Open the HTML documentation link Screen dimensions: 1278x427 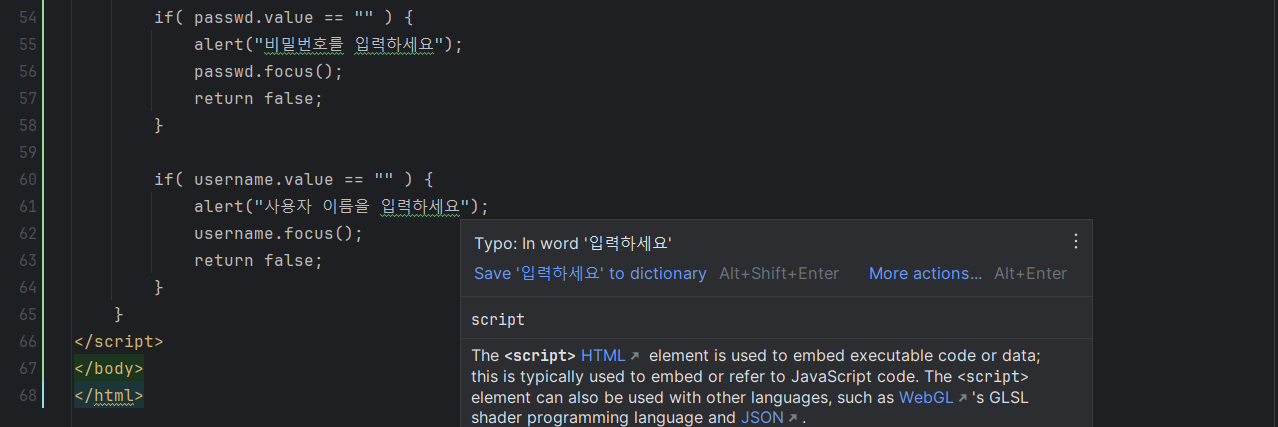(x=610, y=356)
